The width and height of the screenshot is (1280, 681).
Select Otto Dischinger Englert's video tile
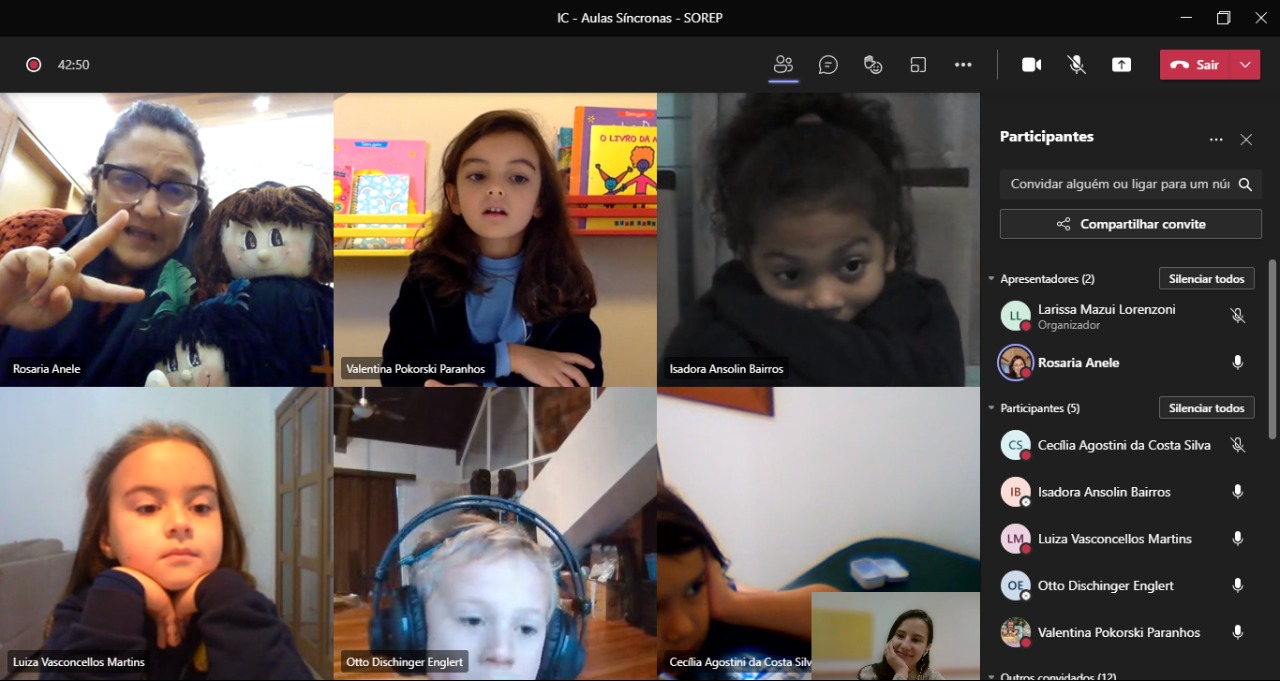click(495, 534)
